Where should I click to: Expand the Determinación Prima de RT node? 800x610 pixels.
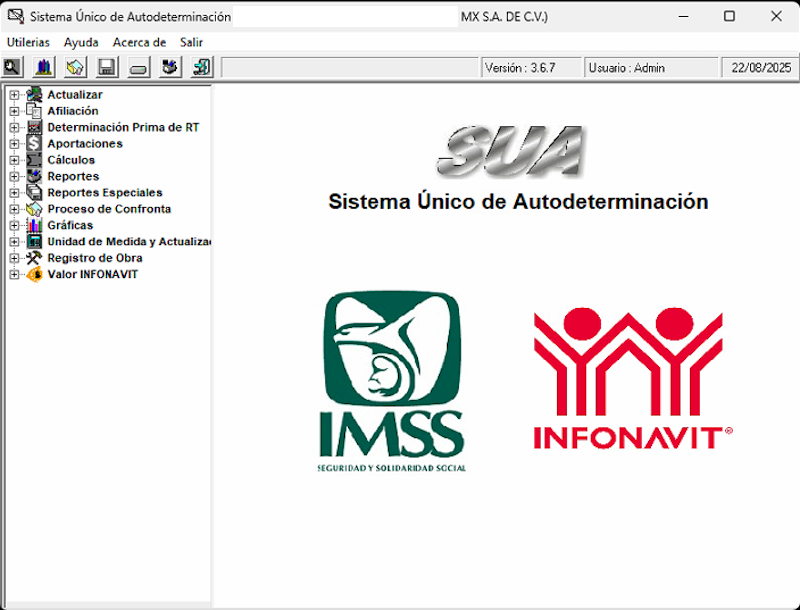tap(14, 128)
